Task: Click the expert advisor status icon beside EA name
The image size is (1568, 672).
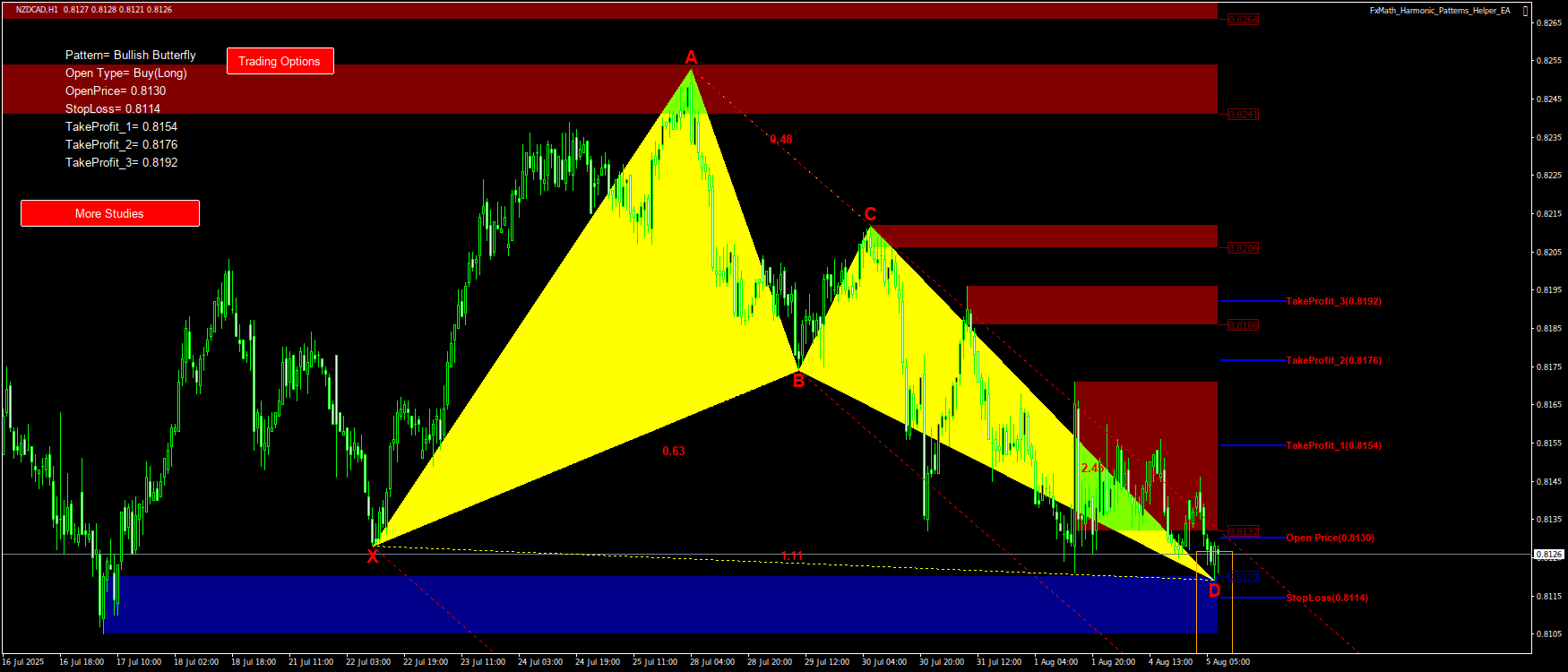Action: (1526, 11)
